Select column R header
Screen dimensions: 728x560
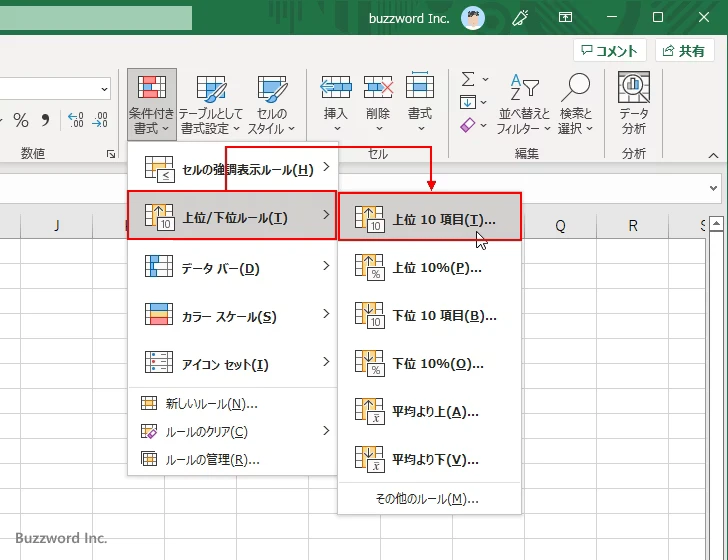tap(633, 226)
